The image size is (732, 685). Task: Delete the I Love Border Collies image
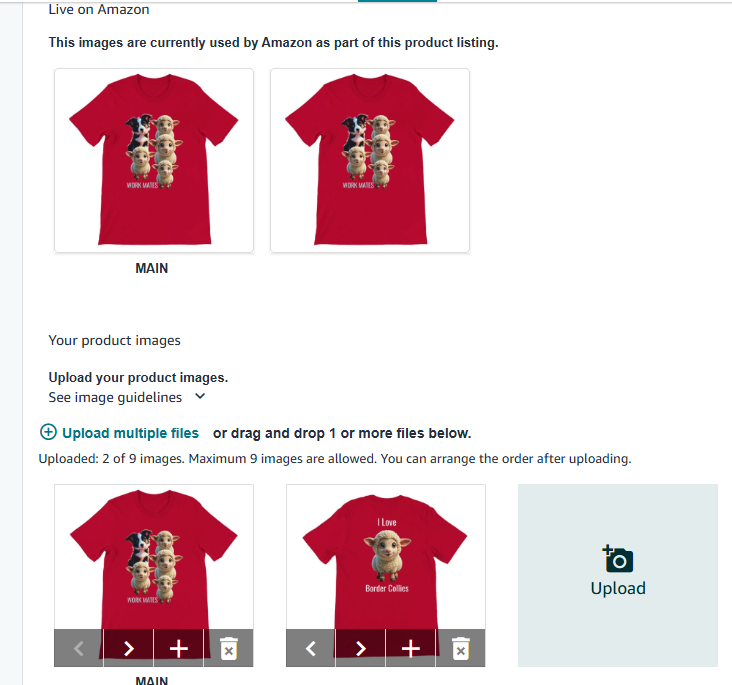[461, 648]
